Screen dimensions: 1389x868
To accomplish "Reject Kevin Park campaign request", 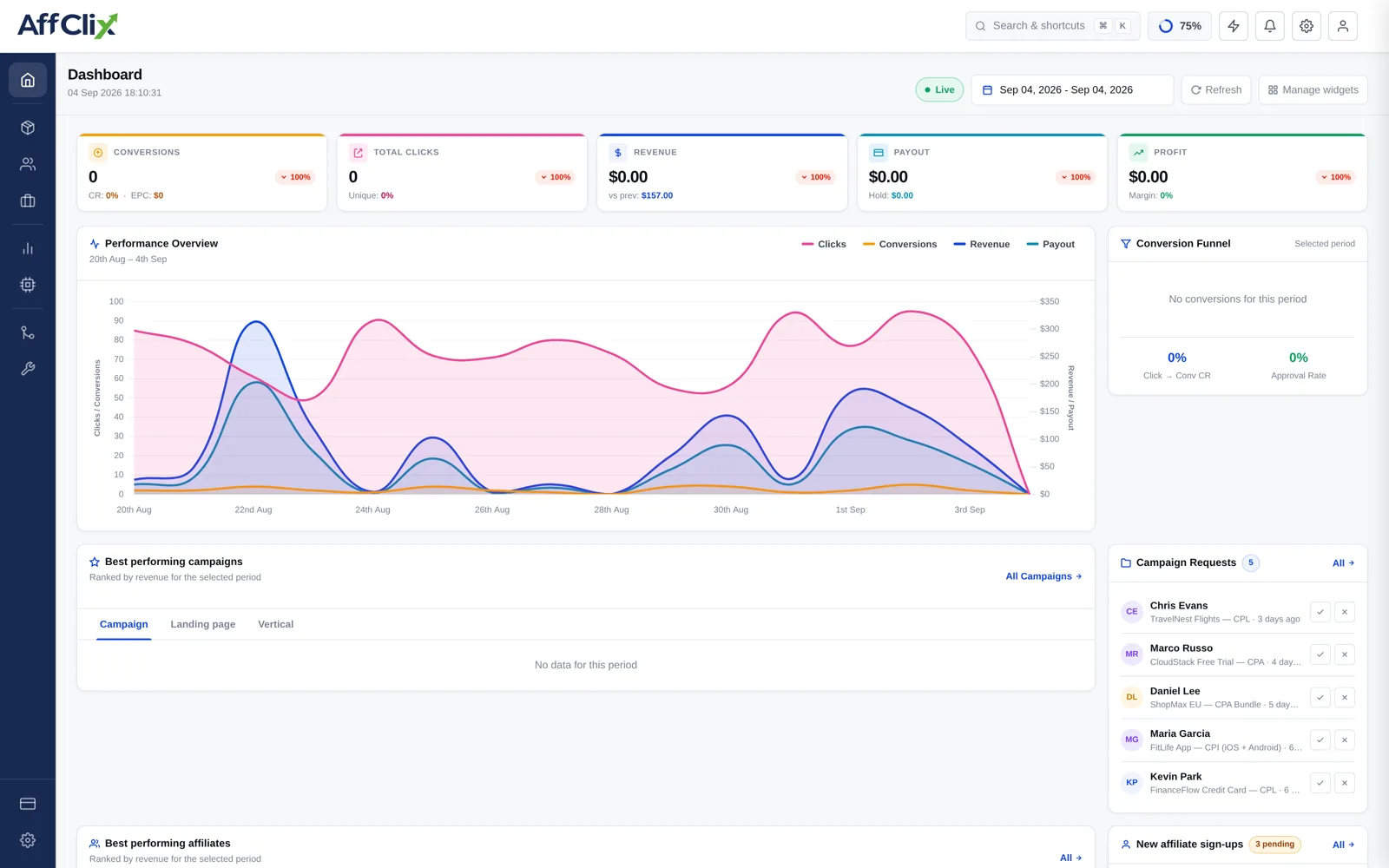I will click(1345, 783).
